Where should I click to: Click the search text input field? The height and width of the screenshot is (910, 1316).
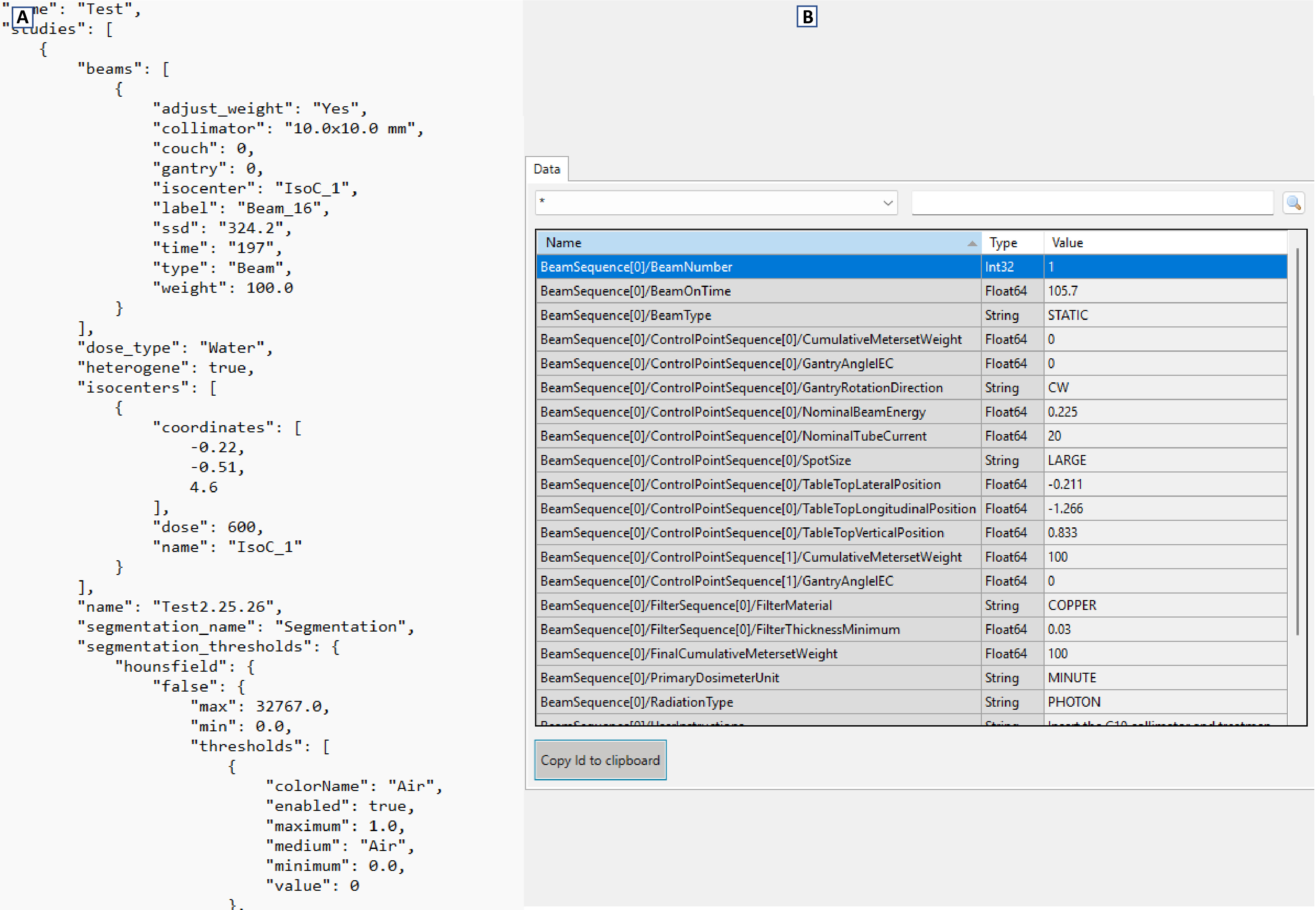coord(1093,203)
